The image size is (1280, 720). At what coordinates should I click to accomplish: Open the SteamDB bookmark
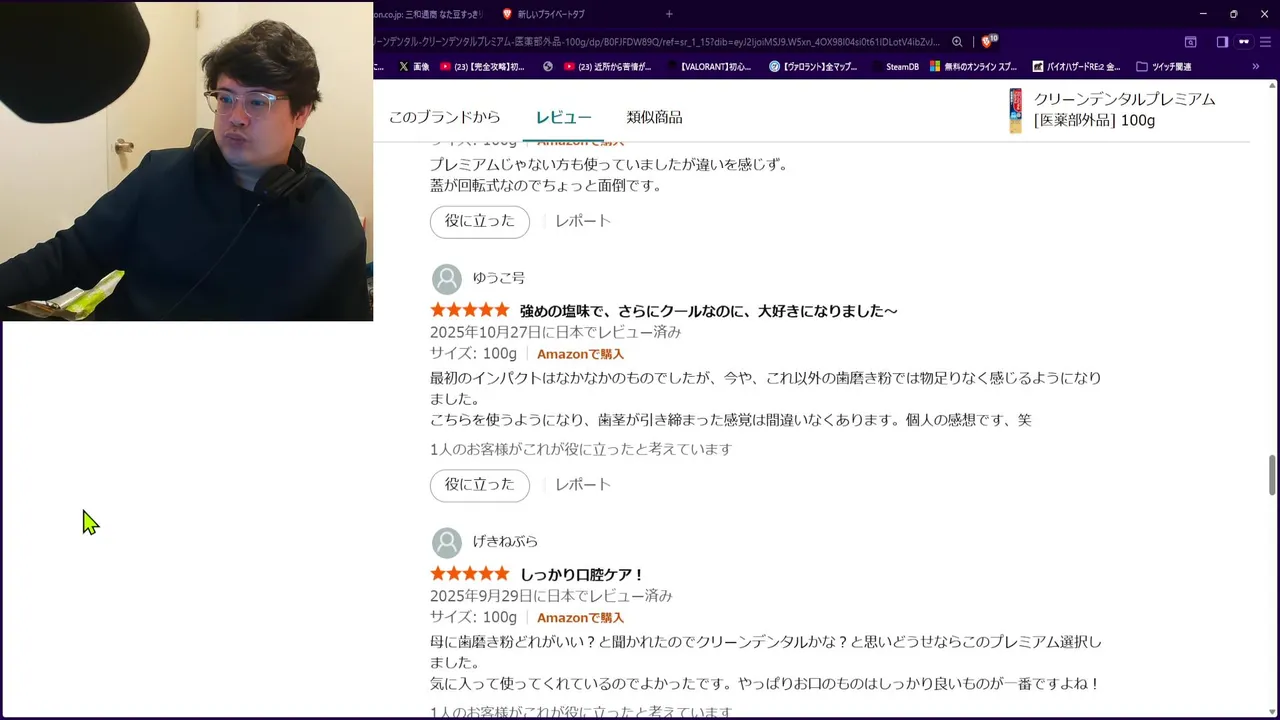click(x=895, y=67)
